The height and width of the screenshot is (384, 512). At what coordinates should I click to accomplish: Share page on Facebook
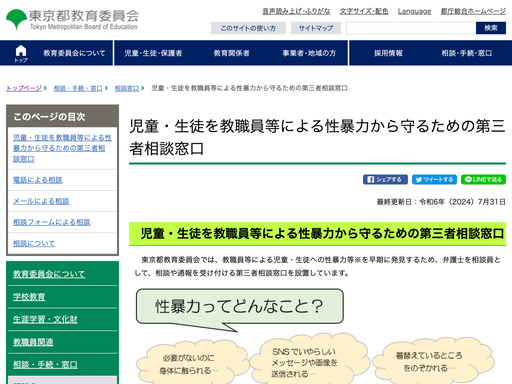click(385, 180)
